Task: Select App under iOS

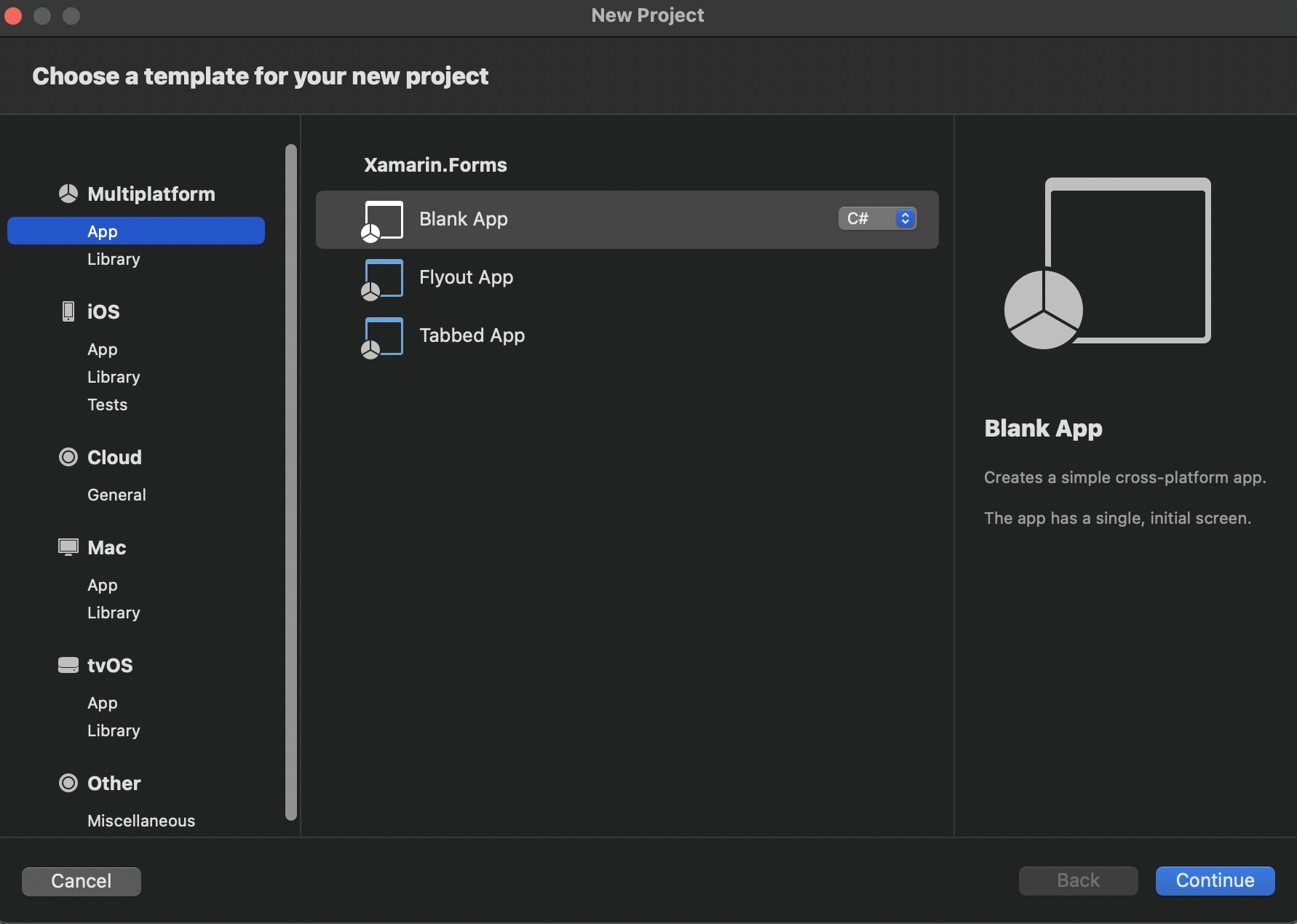Action: click(103, 349)
